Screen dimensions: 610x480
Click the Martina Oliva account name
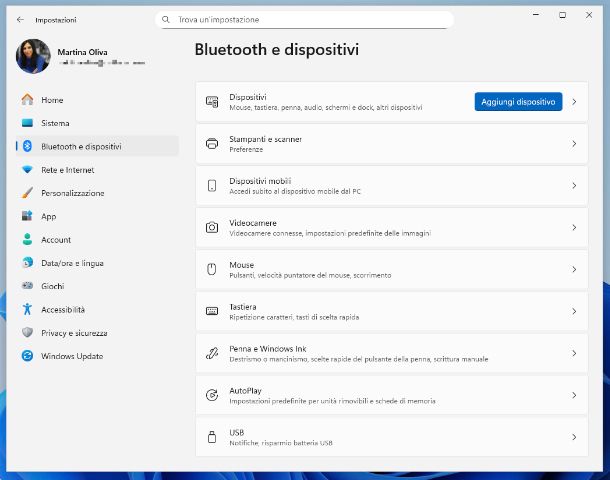pos(82,52)
